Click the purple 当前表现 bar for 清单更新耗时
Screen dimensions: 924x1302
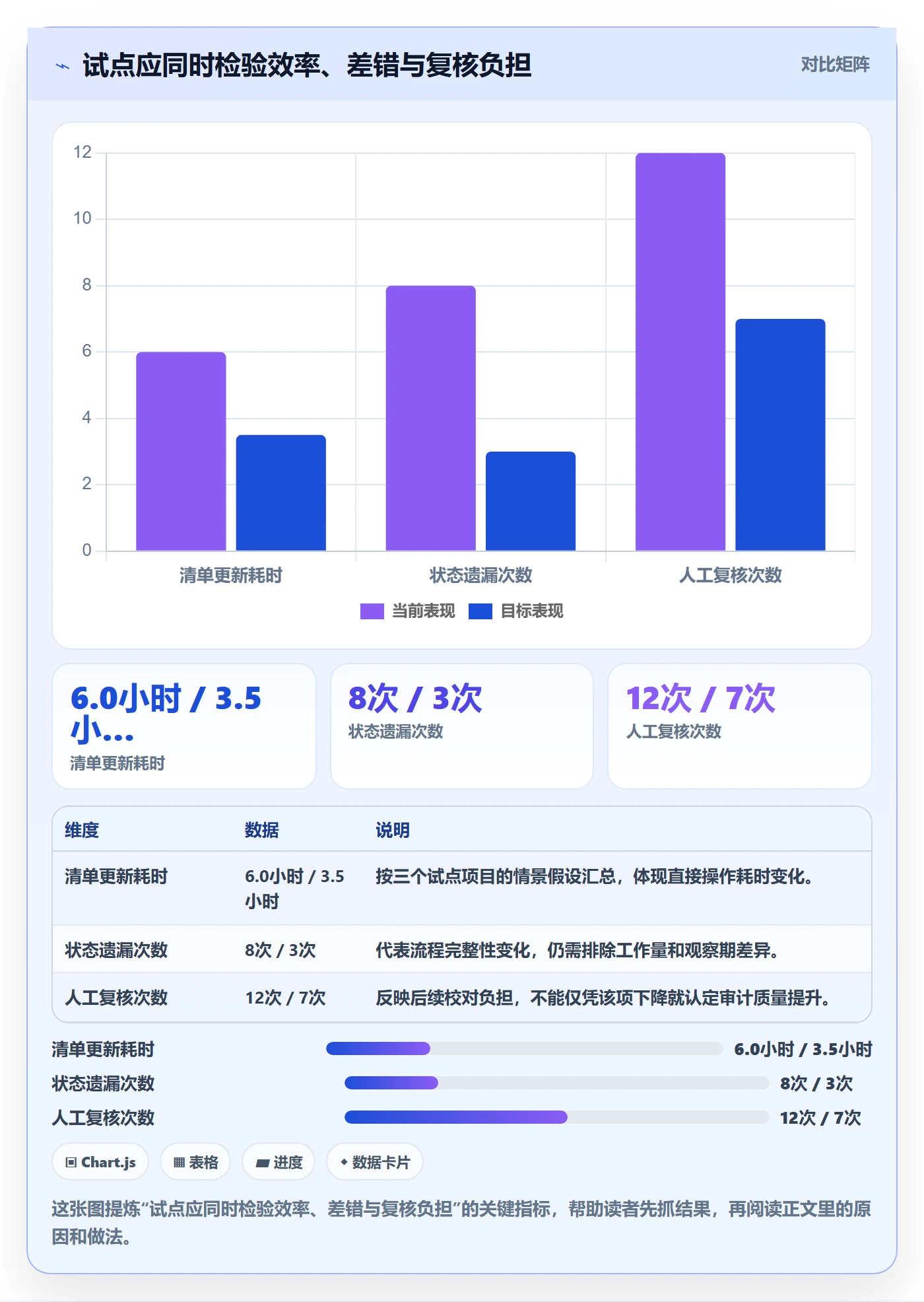(x=181, y=451)
